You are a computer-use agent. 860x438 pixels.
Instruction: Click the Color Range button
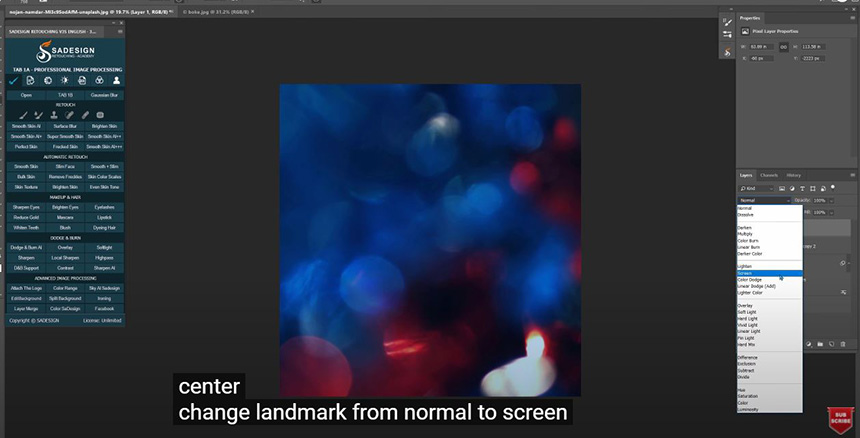coord(65,288)
